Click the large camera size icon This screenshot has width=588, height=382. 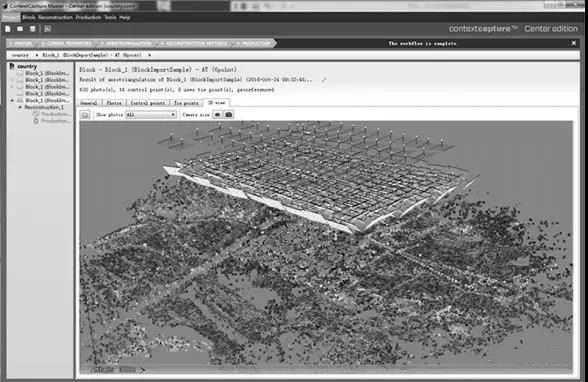(x=229, y=114)
